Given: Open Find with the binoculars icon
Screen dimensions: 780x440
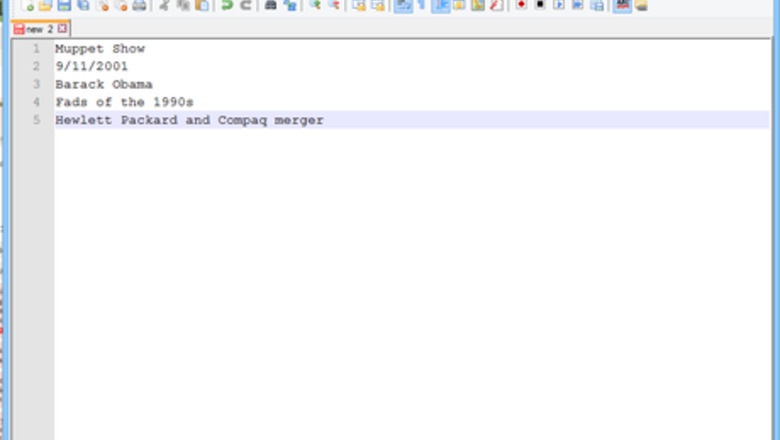Looking at the screenshot, I should coord(270,5).
